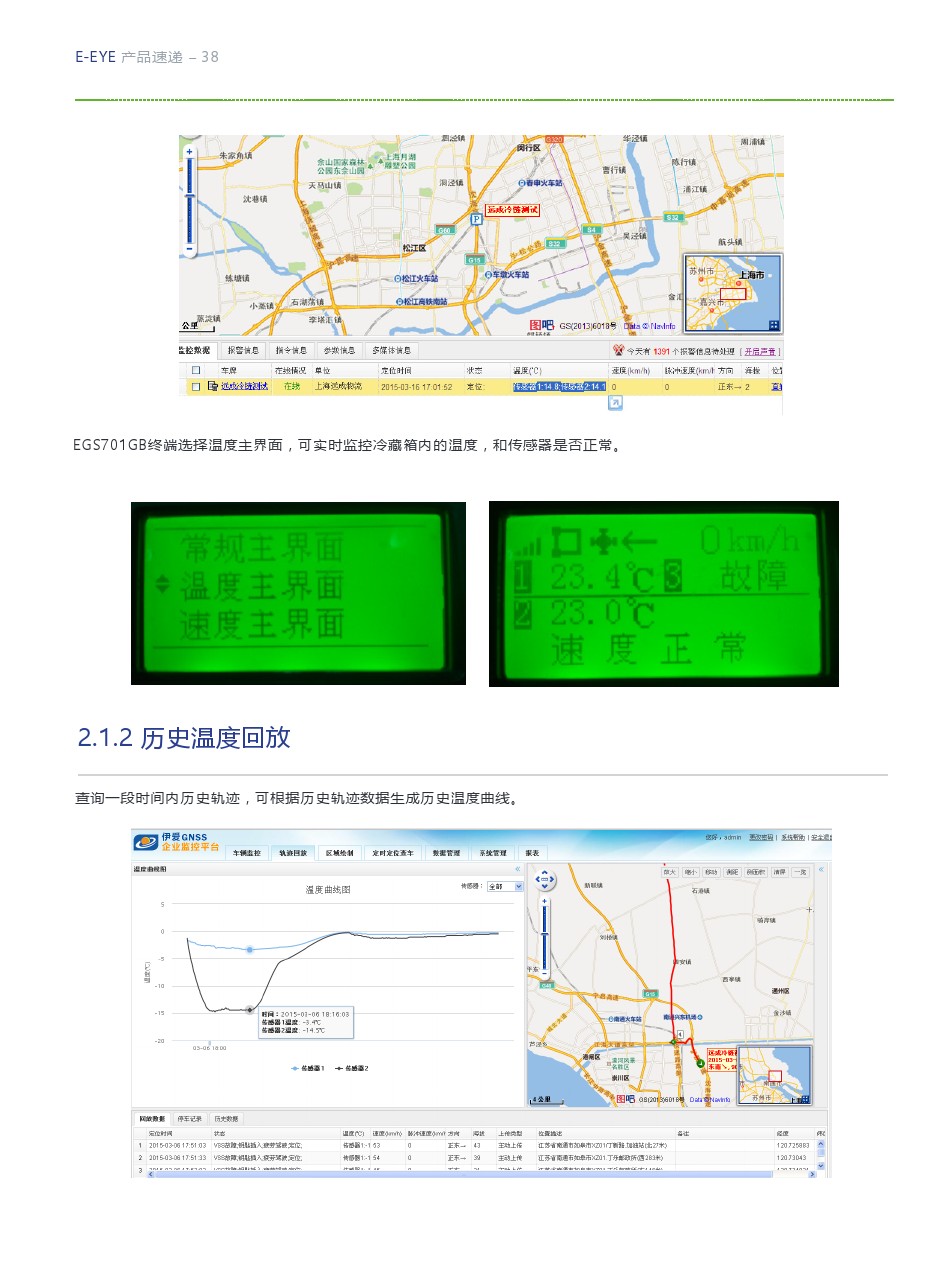Click the 放大 map tool button
945x1276 pixels.
[670, 872]
